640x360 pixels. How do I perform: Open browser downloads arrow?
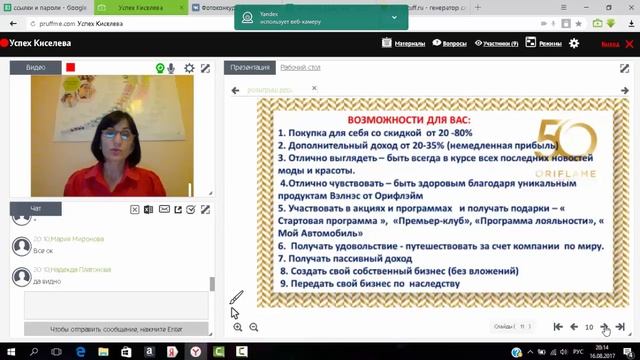pos(631,24)
